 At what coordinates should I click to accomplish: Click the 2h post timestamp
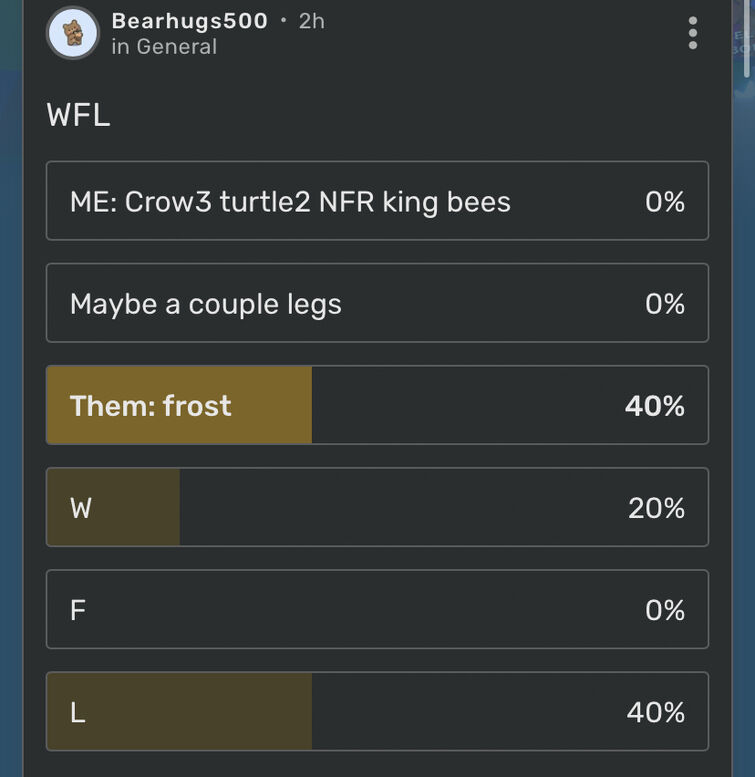tap(312, 21)
